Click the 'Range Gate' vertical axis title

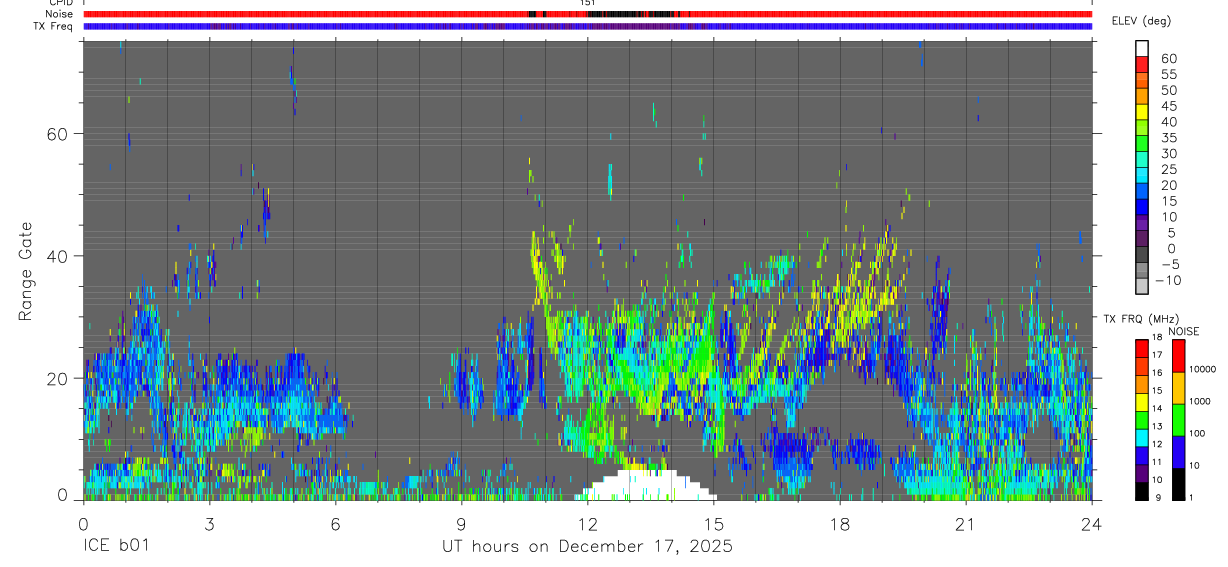[x=26, y=270]
